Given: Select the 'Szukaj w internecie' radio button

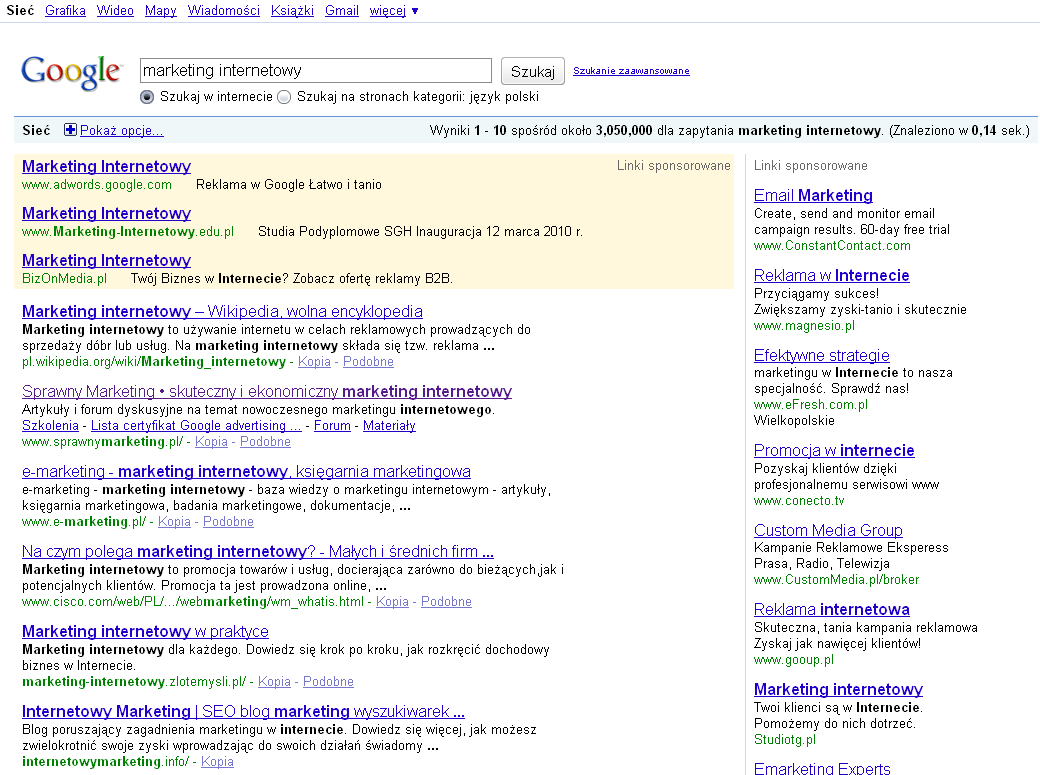Looking at the screenshot, I should coord(147,97).
